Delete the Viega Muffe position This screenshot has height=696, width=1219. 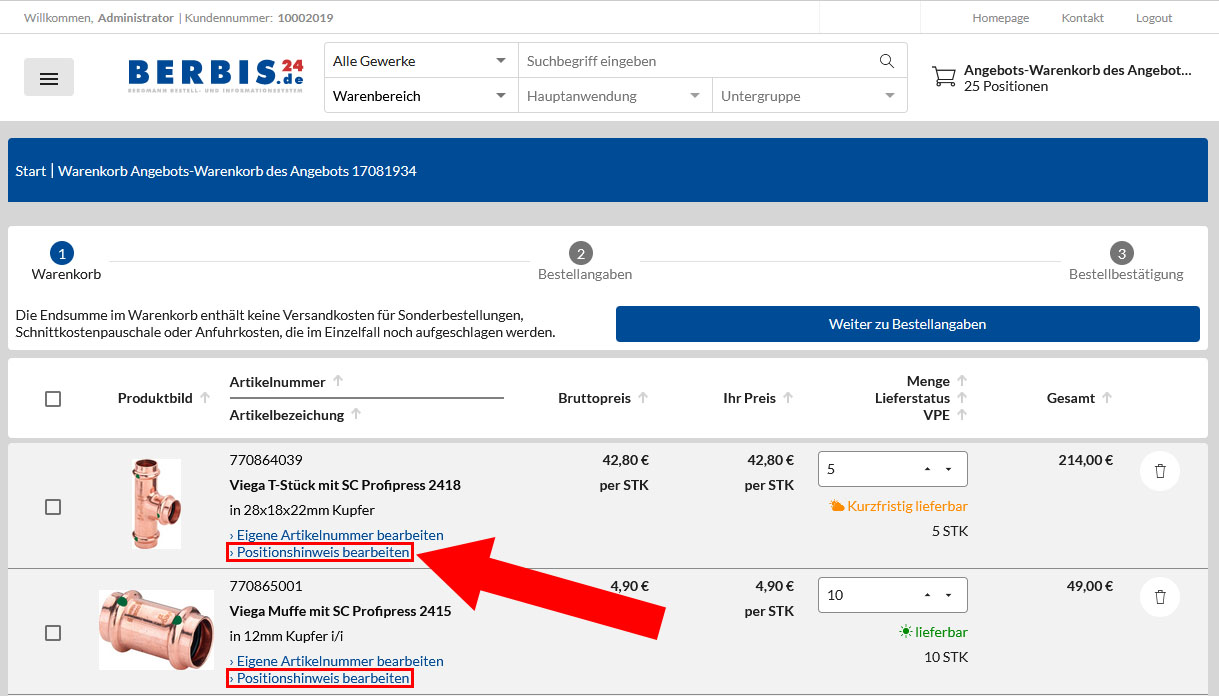(1160, 597)
